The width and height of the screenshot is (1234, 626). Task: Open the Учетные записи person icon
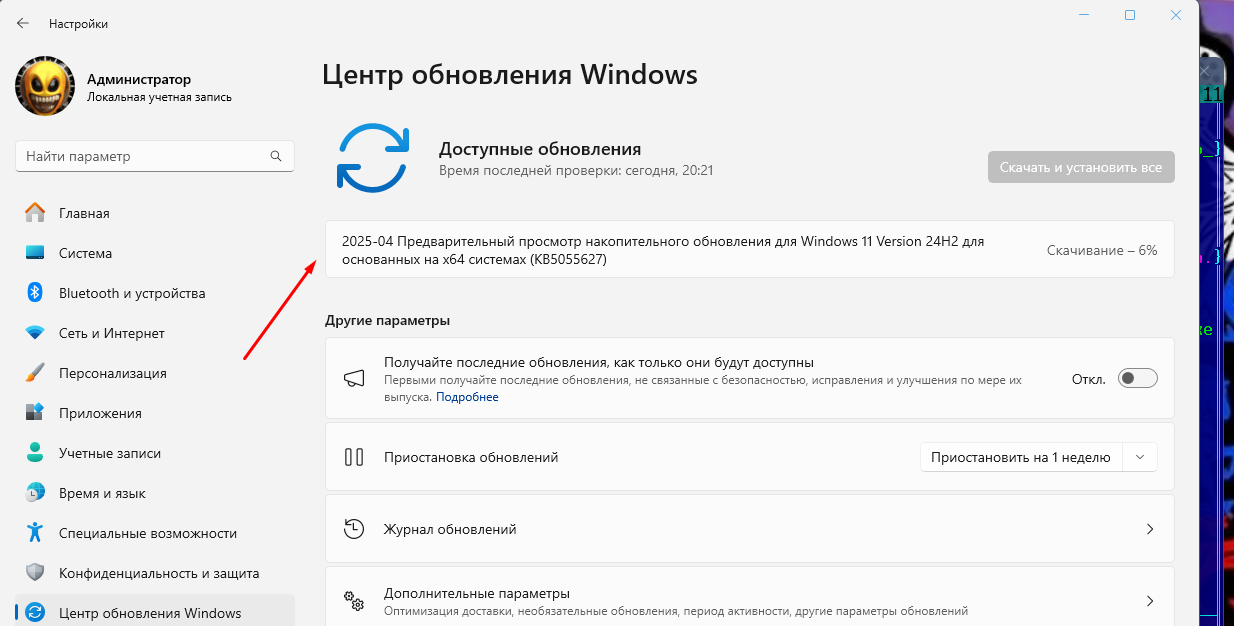point(35,453)
